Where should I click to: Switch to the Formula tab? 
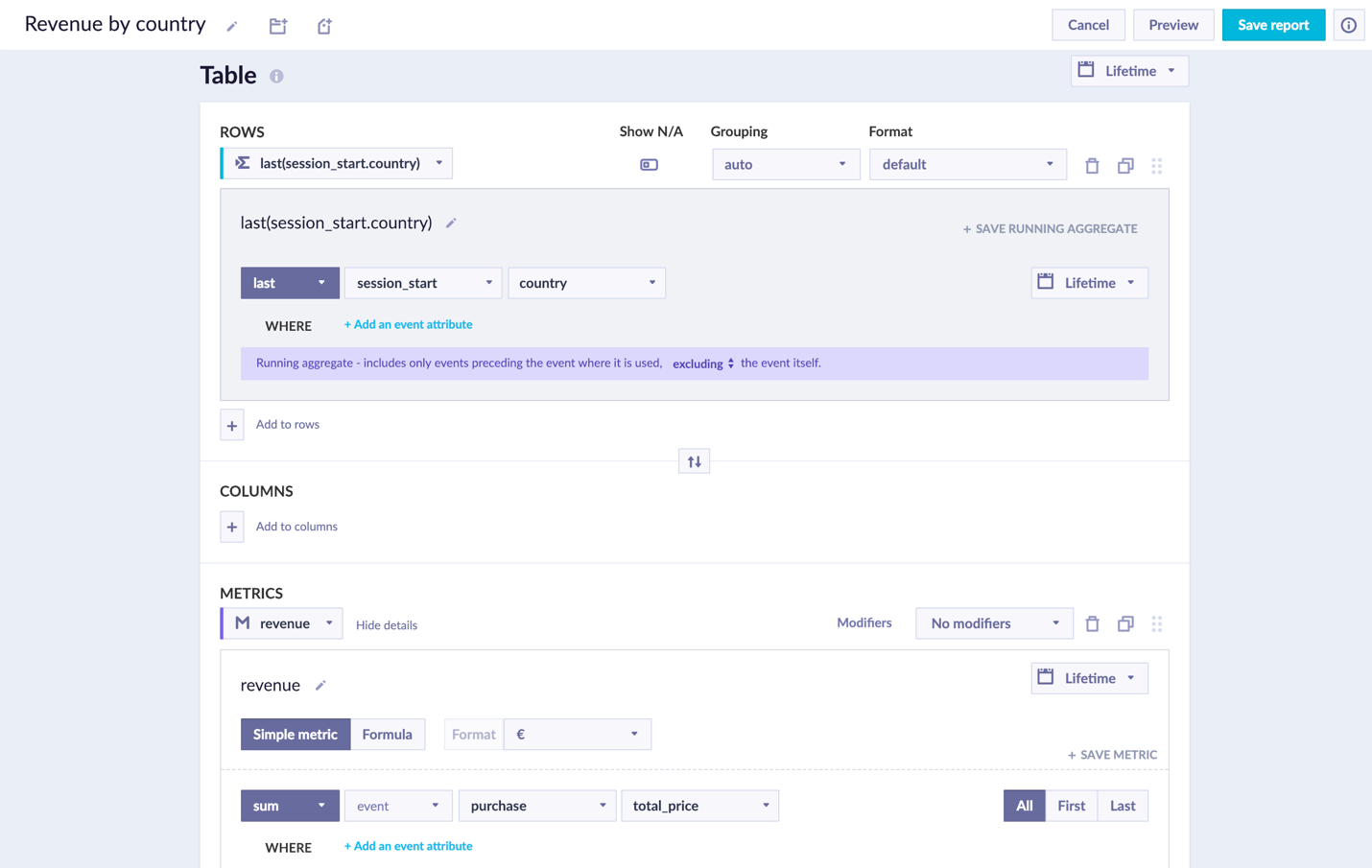point(388,735)
